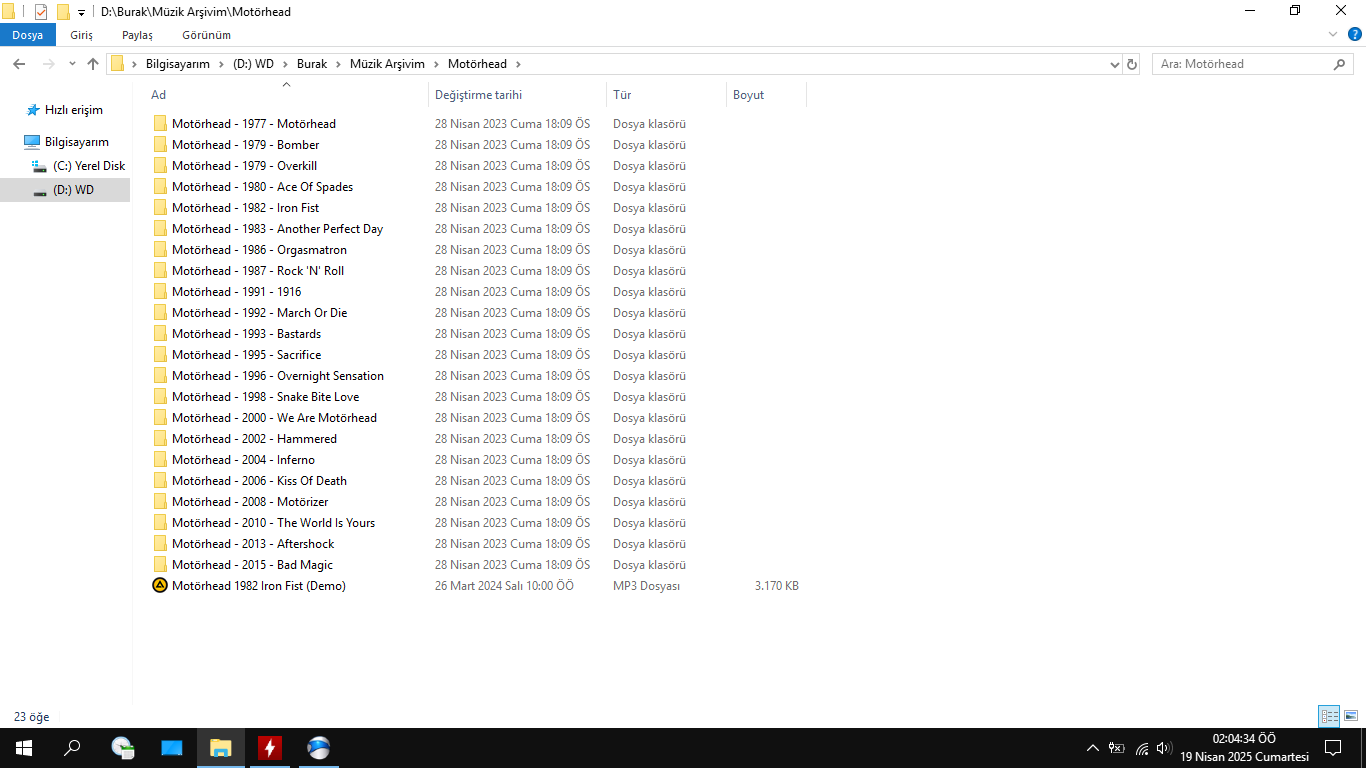Click the search magnifier icon

(1340, 64)
